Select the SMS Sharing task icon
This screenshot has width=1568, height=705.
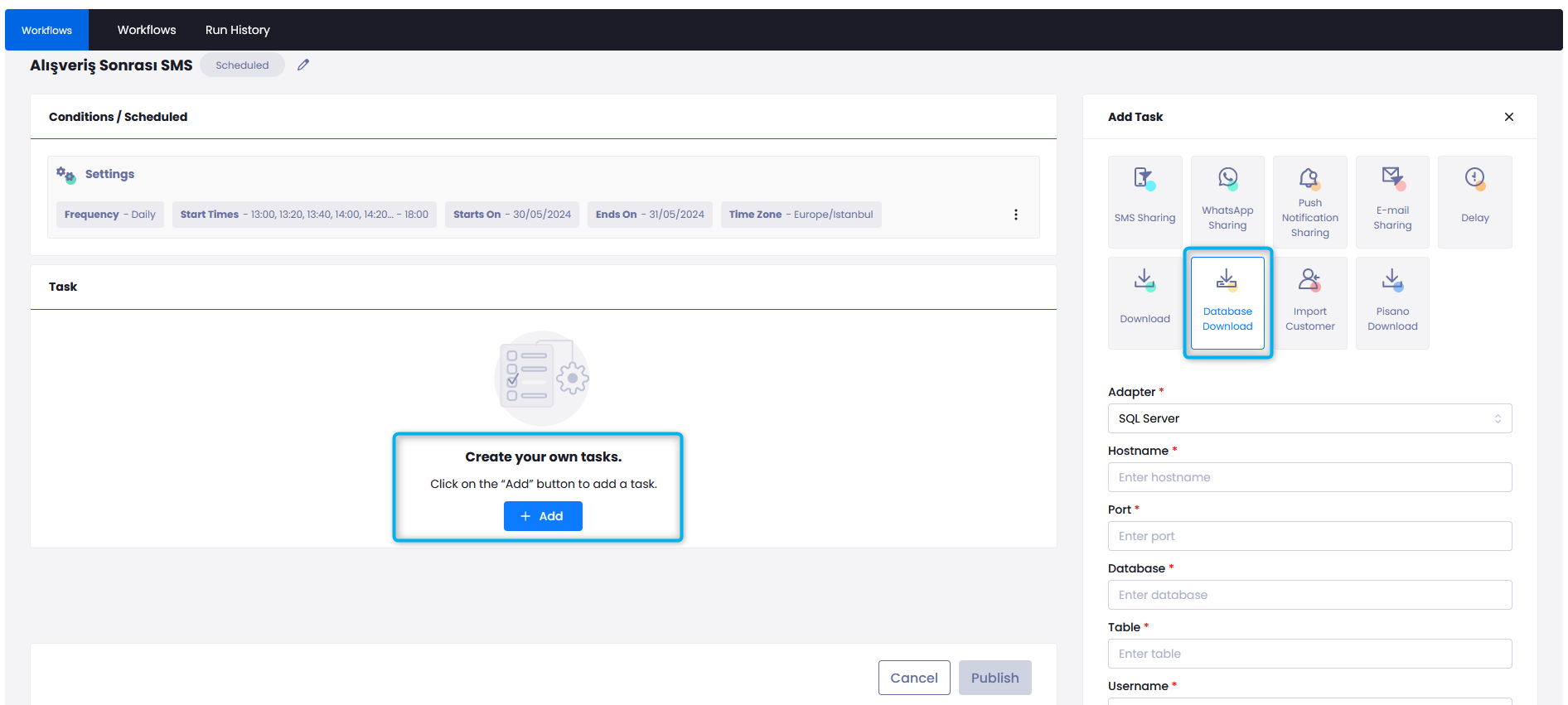pyautogui.click(x=1145, y=201)
